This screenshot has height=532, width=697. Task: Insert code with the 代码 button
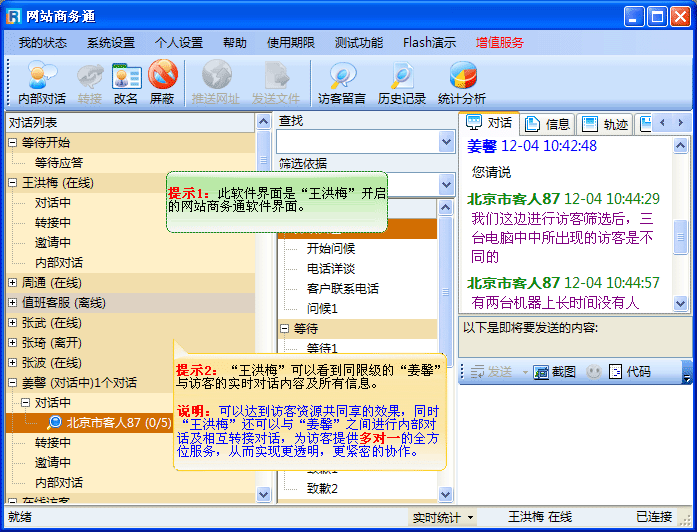click(629, 372)
